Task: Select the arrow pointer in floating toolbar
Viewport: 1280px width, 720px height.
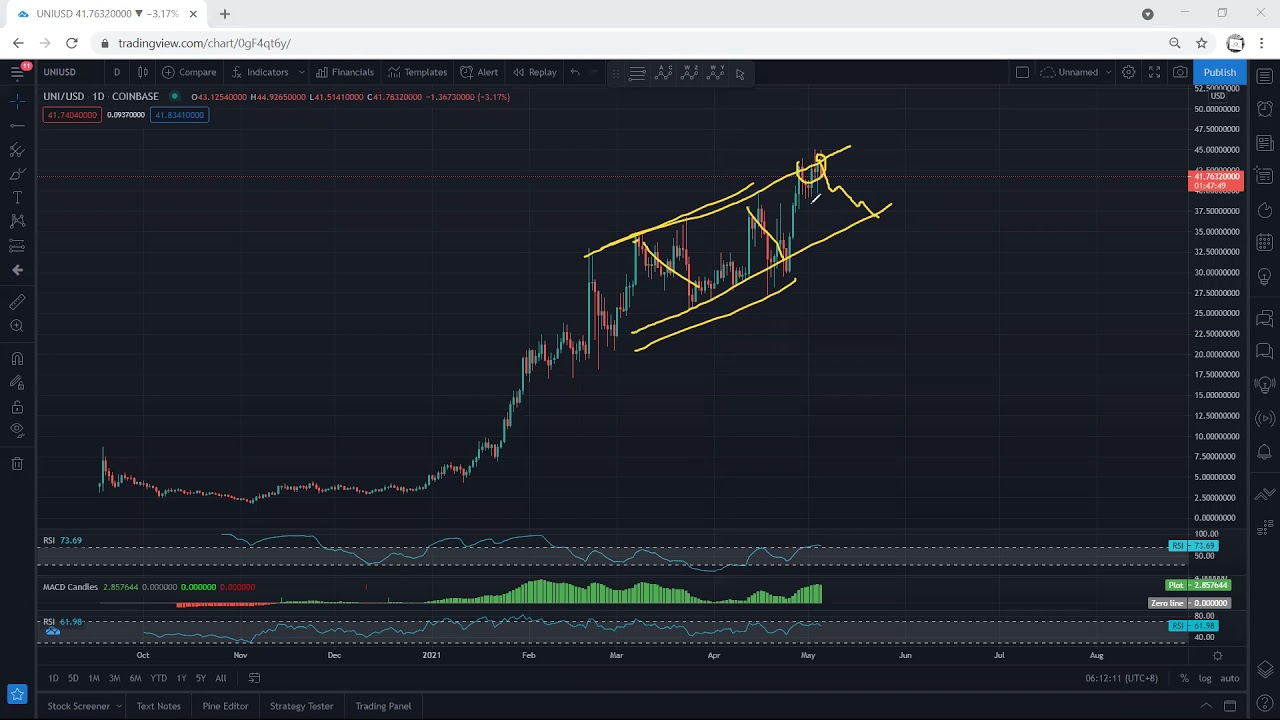Action: (x=740, y=73)
